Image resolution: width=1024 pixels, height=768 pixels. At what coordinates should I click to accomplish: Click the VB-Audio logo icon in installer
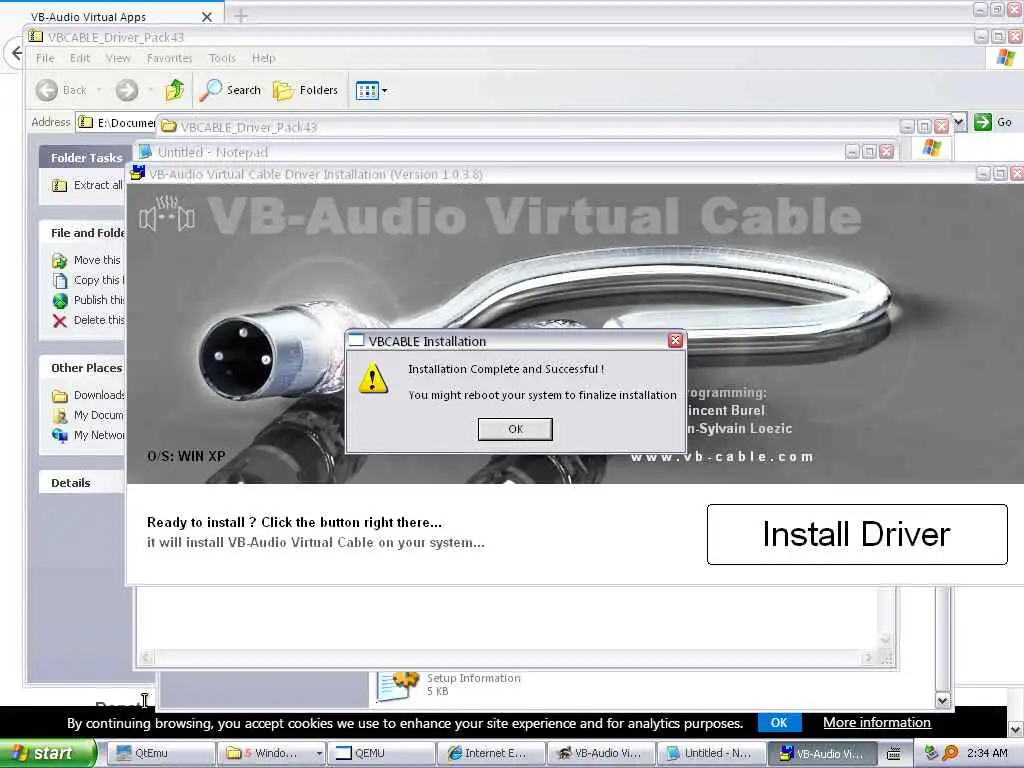(x=167, y=214)
